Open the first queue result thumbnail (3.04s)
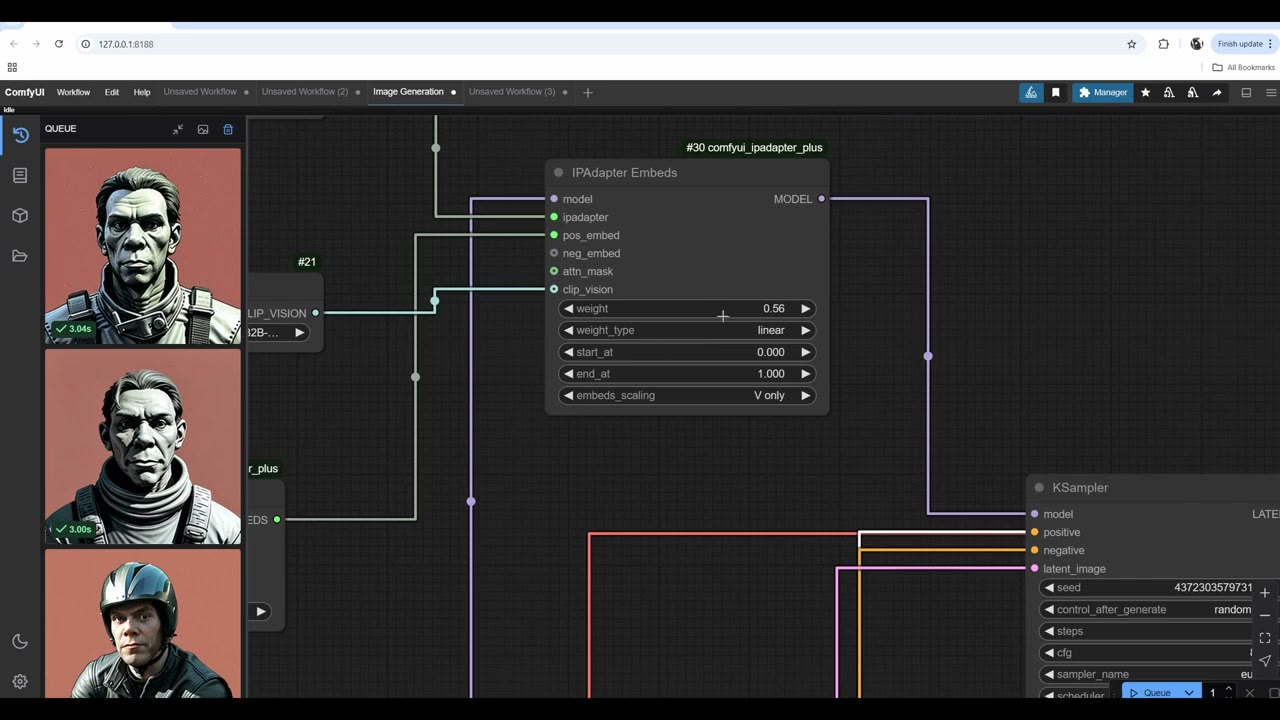 click(x=143, y=246)
